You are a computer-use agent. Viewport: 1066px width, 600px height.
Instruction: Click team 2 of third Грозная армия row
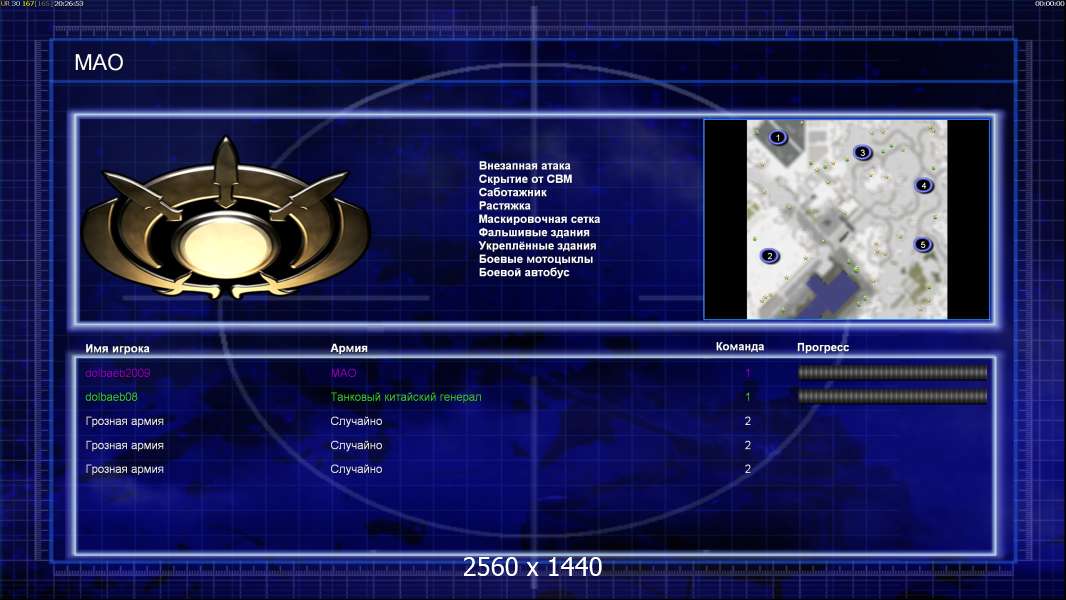748,469
